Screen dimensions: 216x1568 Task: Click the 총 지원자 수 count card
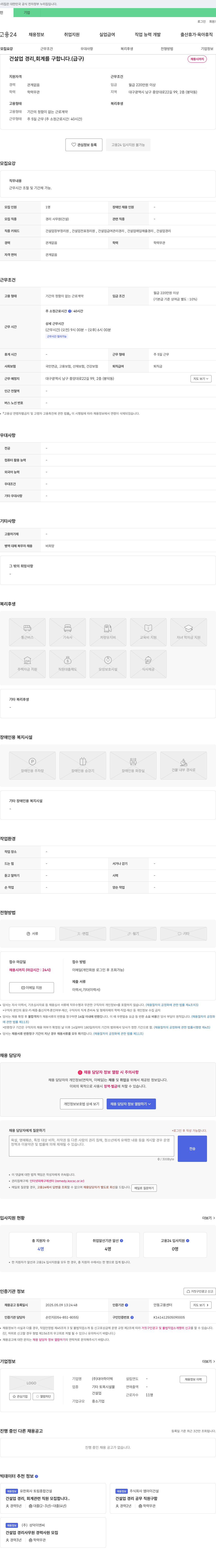(x=41, y=1245)
